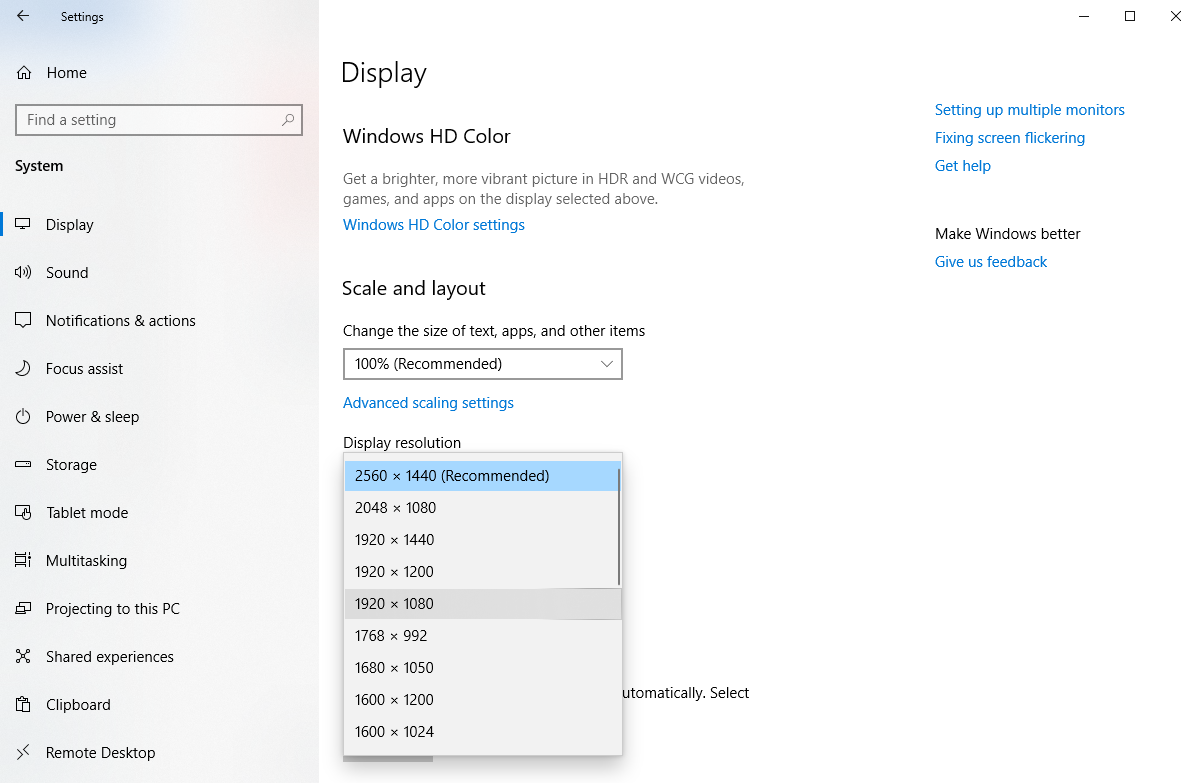Click the Storage drive icon
The image size is (1199, 783).
click(x=23, y=464)
